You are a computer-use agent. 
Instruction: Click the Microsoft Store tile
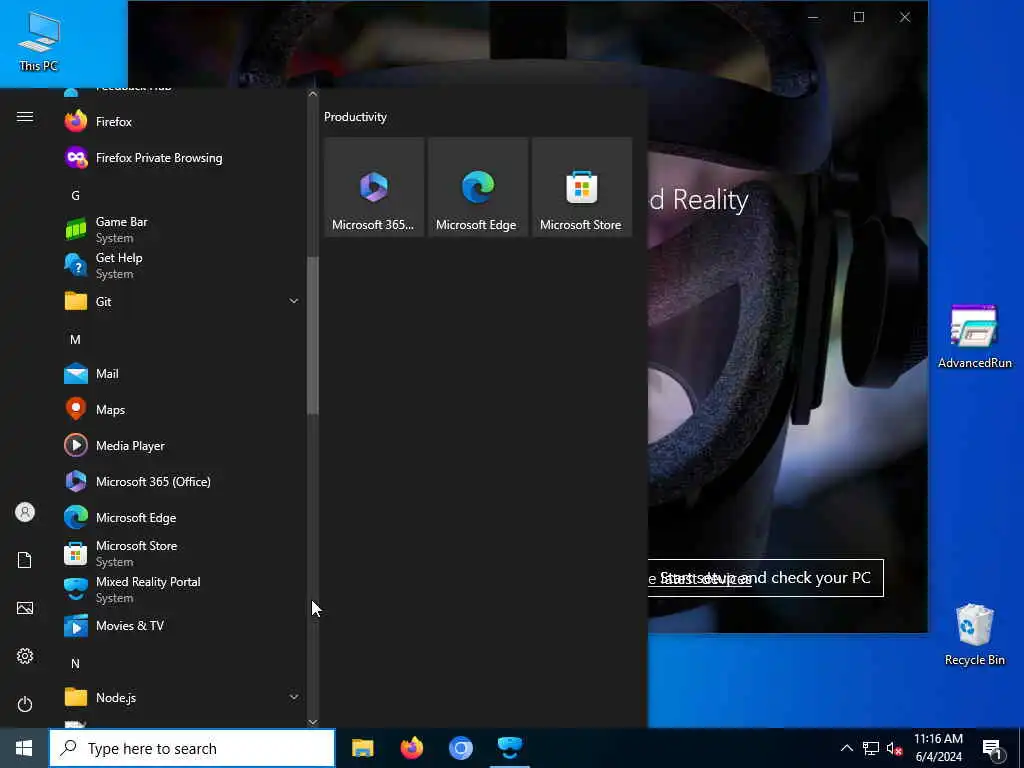tap(582, 187)
